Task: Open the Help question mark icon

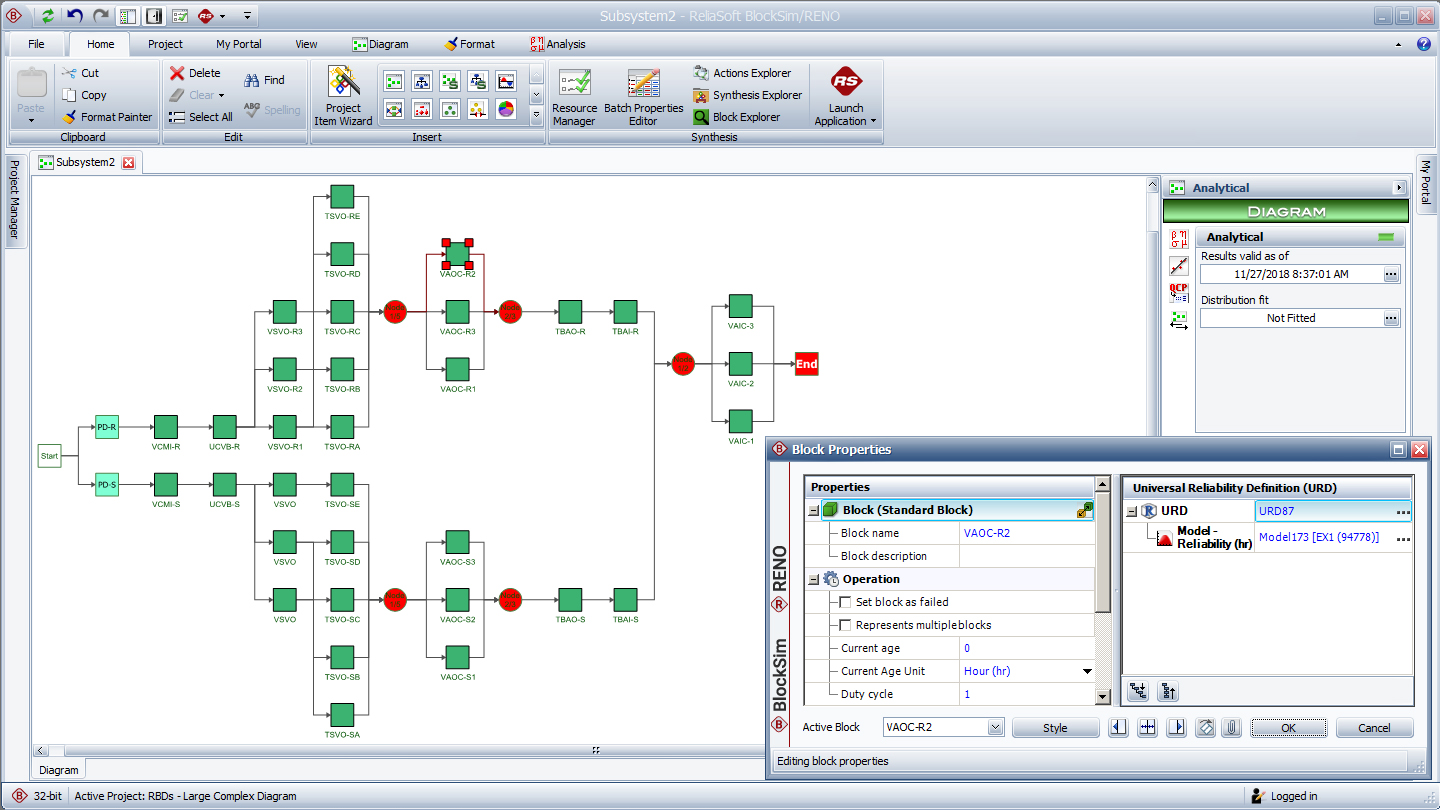Action: 1424,44
